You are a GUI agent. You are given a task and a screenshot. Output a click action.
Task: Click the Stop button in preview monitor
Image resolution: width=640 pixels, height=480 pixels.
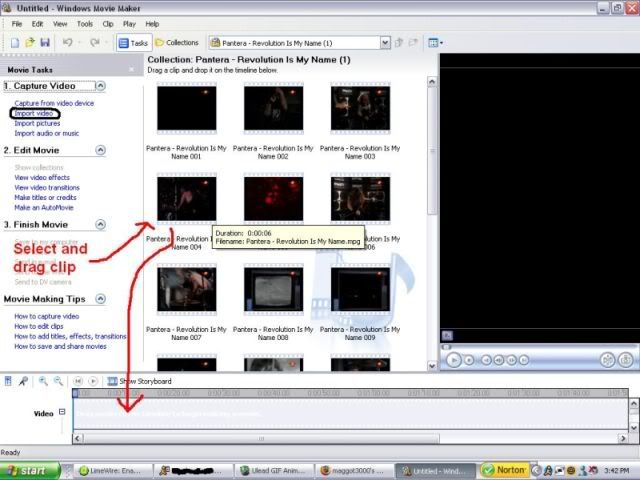(x=469, y=360)
